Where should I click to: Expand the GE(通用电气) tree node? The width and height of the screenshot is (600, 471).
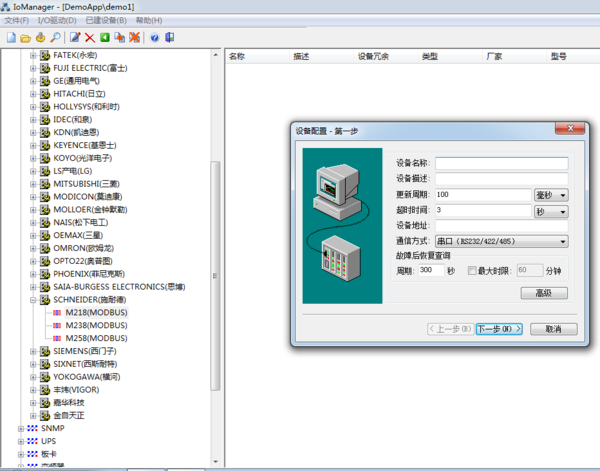click(33, 81)
